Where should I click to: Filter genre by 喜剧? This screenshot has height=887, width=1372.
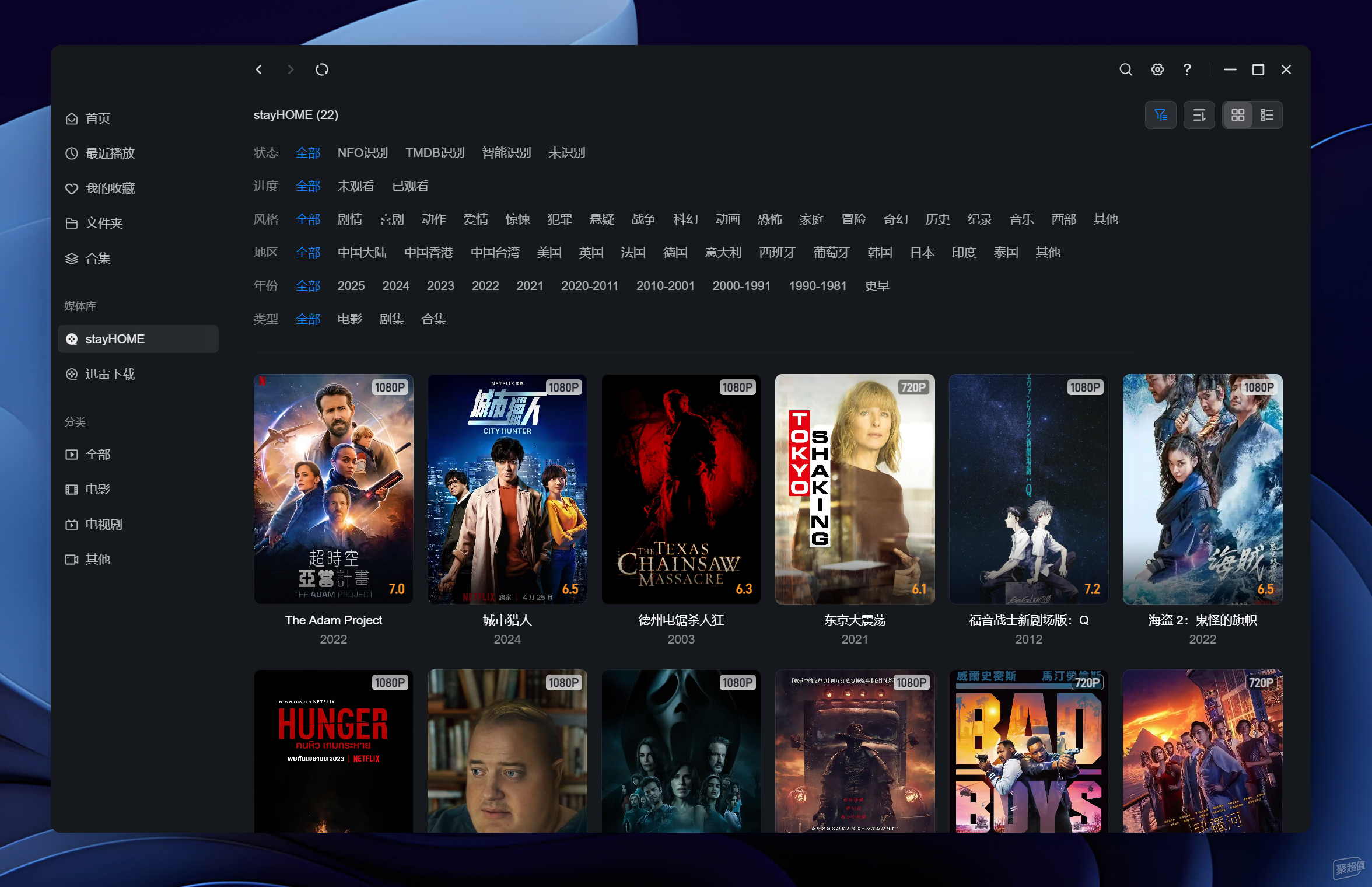[x=392, y=219]
